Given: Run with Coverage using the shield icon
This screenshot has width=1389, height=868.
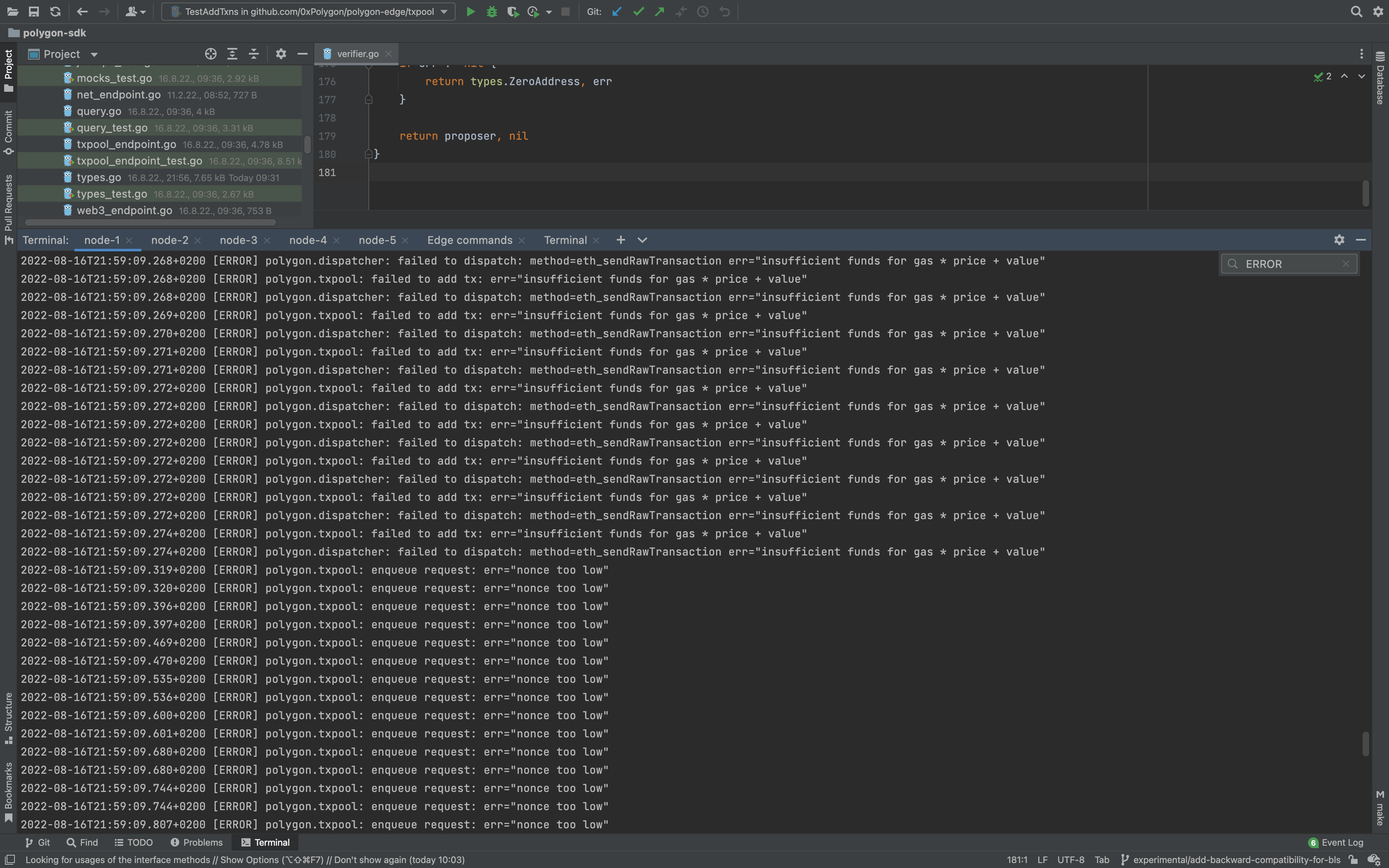Looking at the screenshot, I should point(513,12).
